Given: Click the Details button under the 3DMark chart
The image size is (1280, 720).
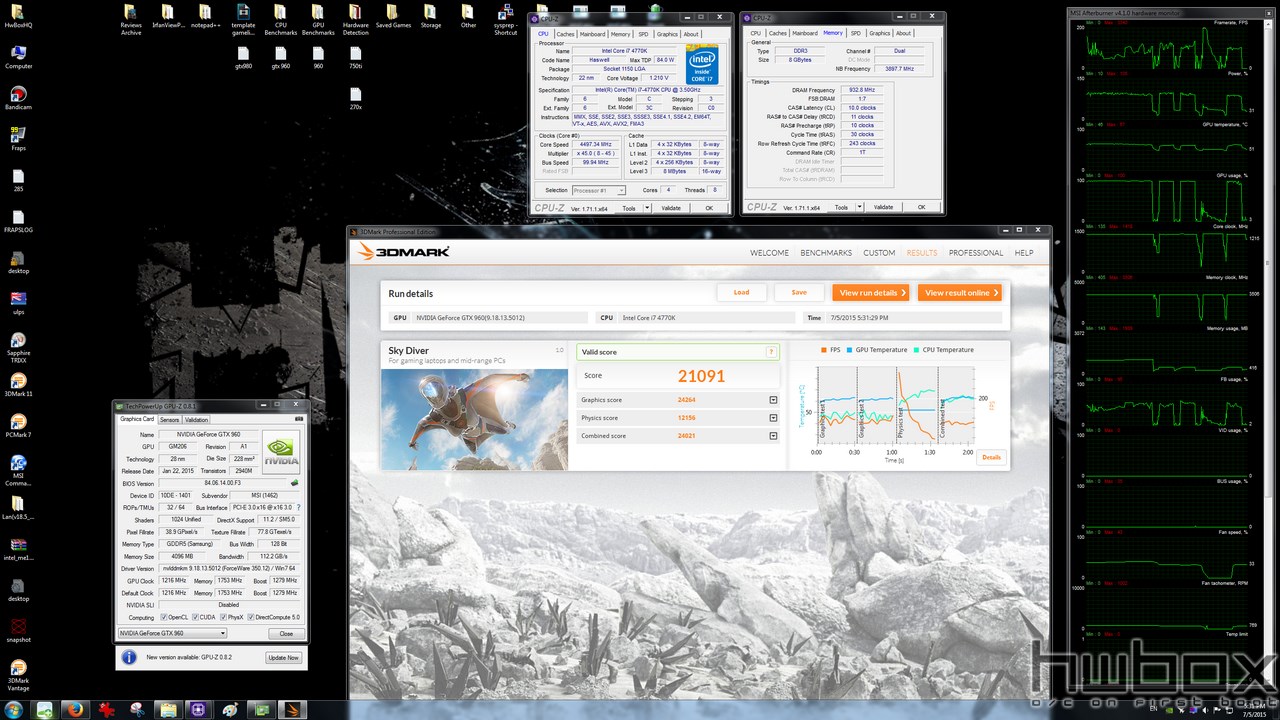Looking at the screenshot, I should 991,457.
